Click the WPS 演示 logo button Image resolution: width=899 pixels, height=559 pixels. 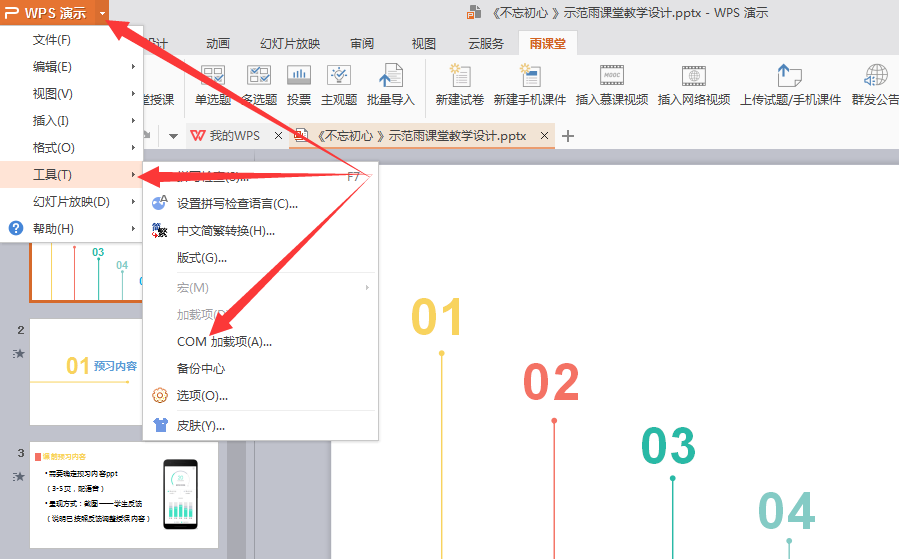[x=46, y=13]
